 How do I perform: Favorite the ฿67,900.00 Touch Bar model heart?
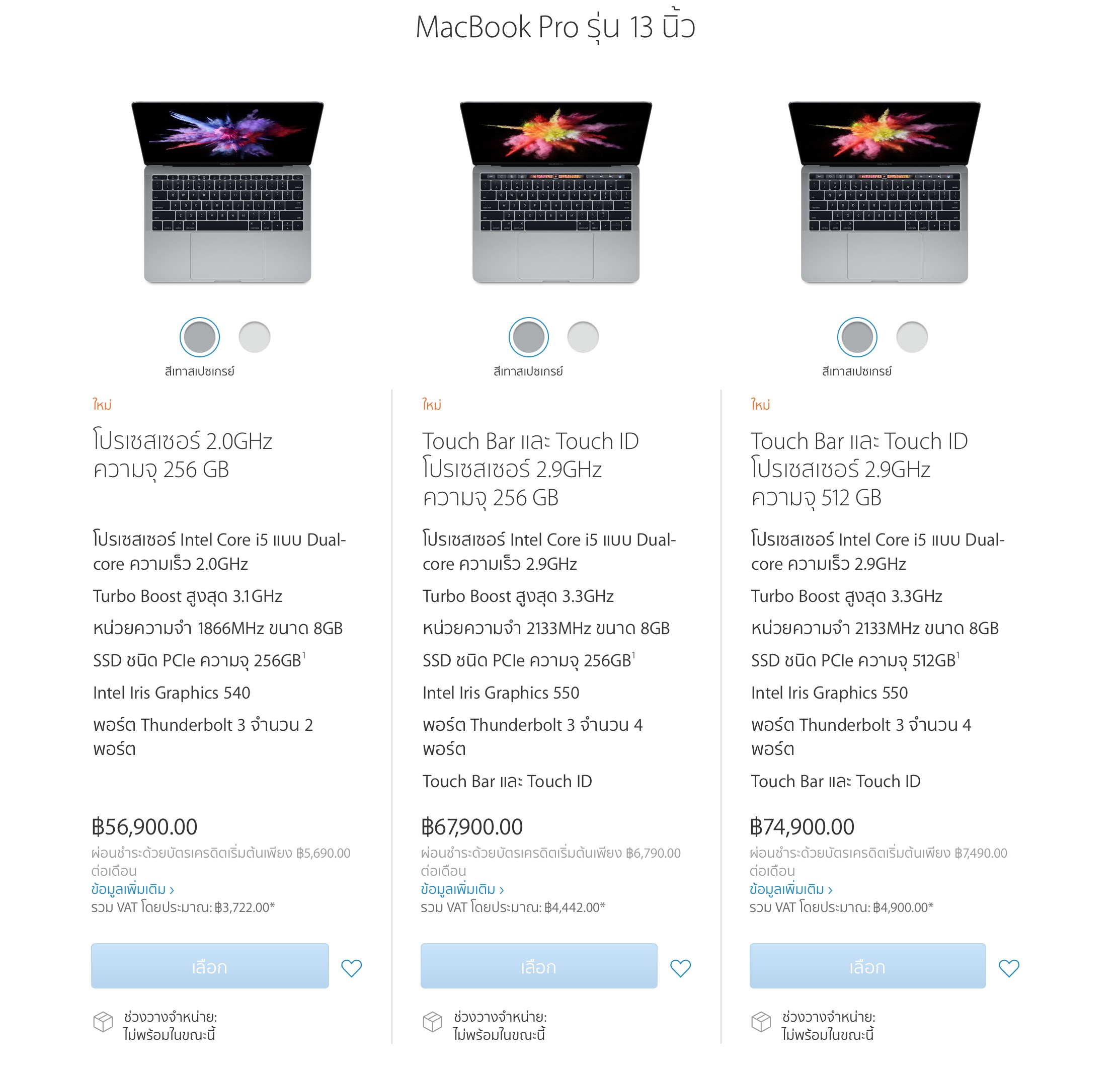click(x=680, y=968)
